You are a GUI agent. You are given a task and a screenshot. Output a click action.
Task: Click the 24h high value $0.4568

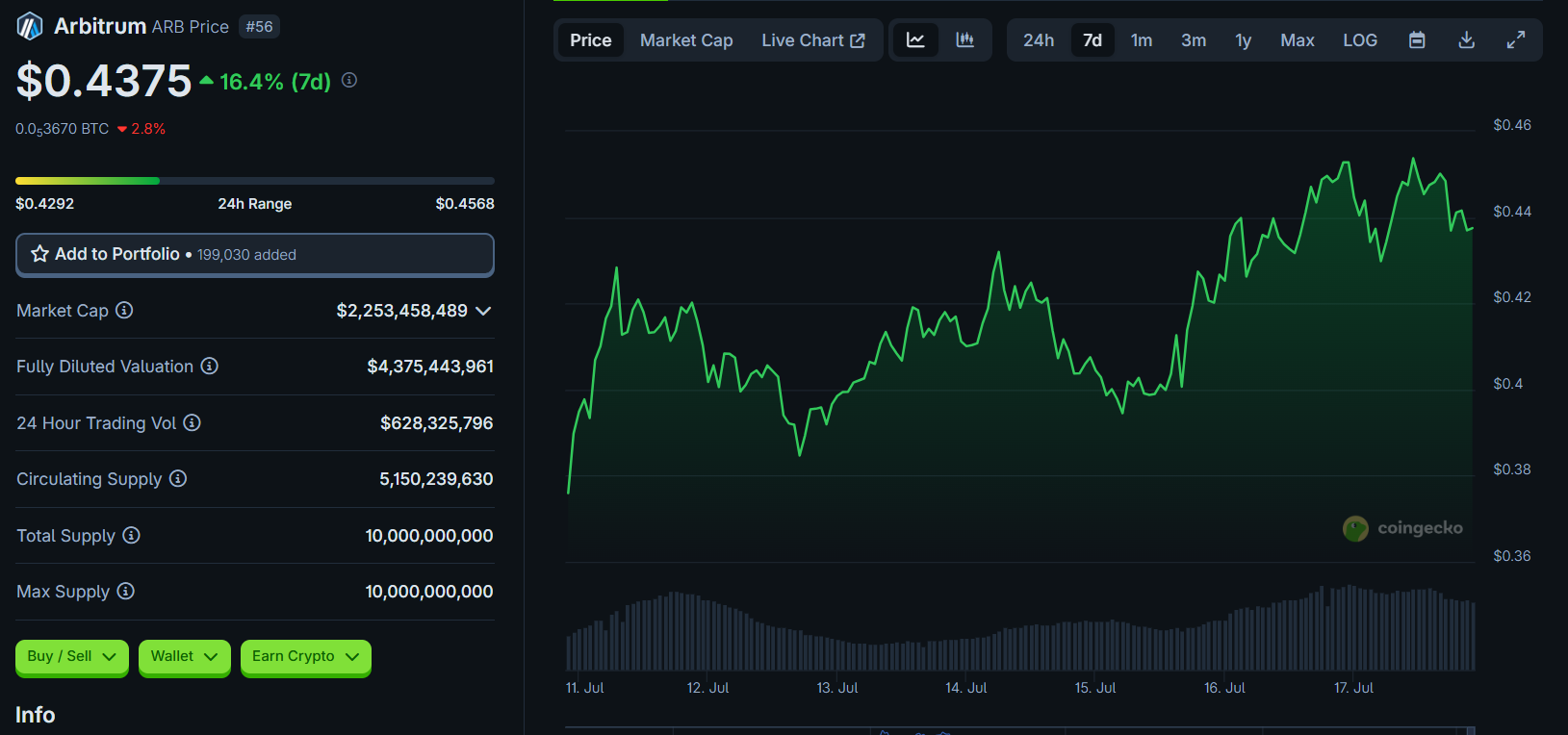(x=465, y=204)
